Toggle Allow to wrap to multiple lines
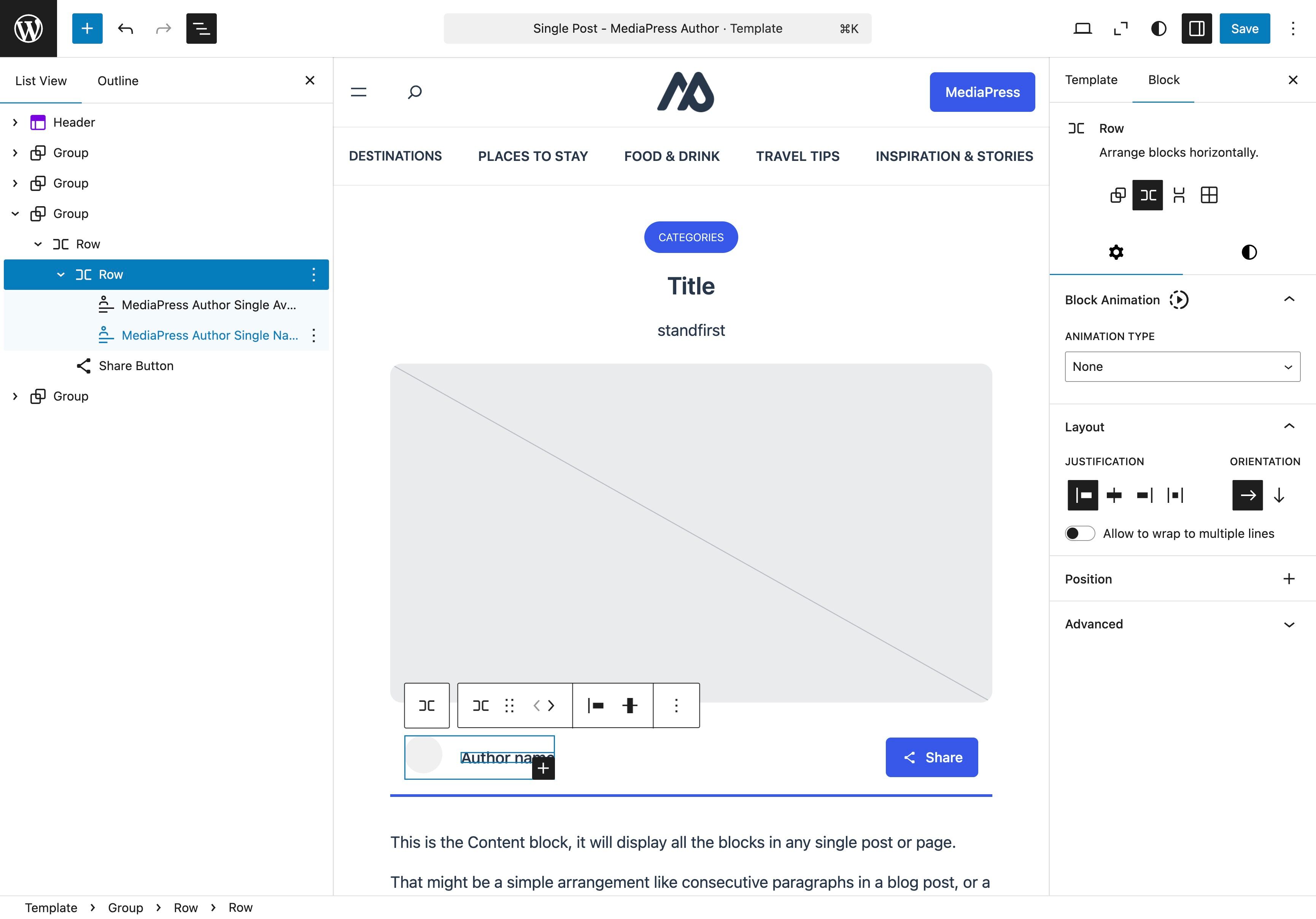 tap(1080, 534)
